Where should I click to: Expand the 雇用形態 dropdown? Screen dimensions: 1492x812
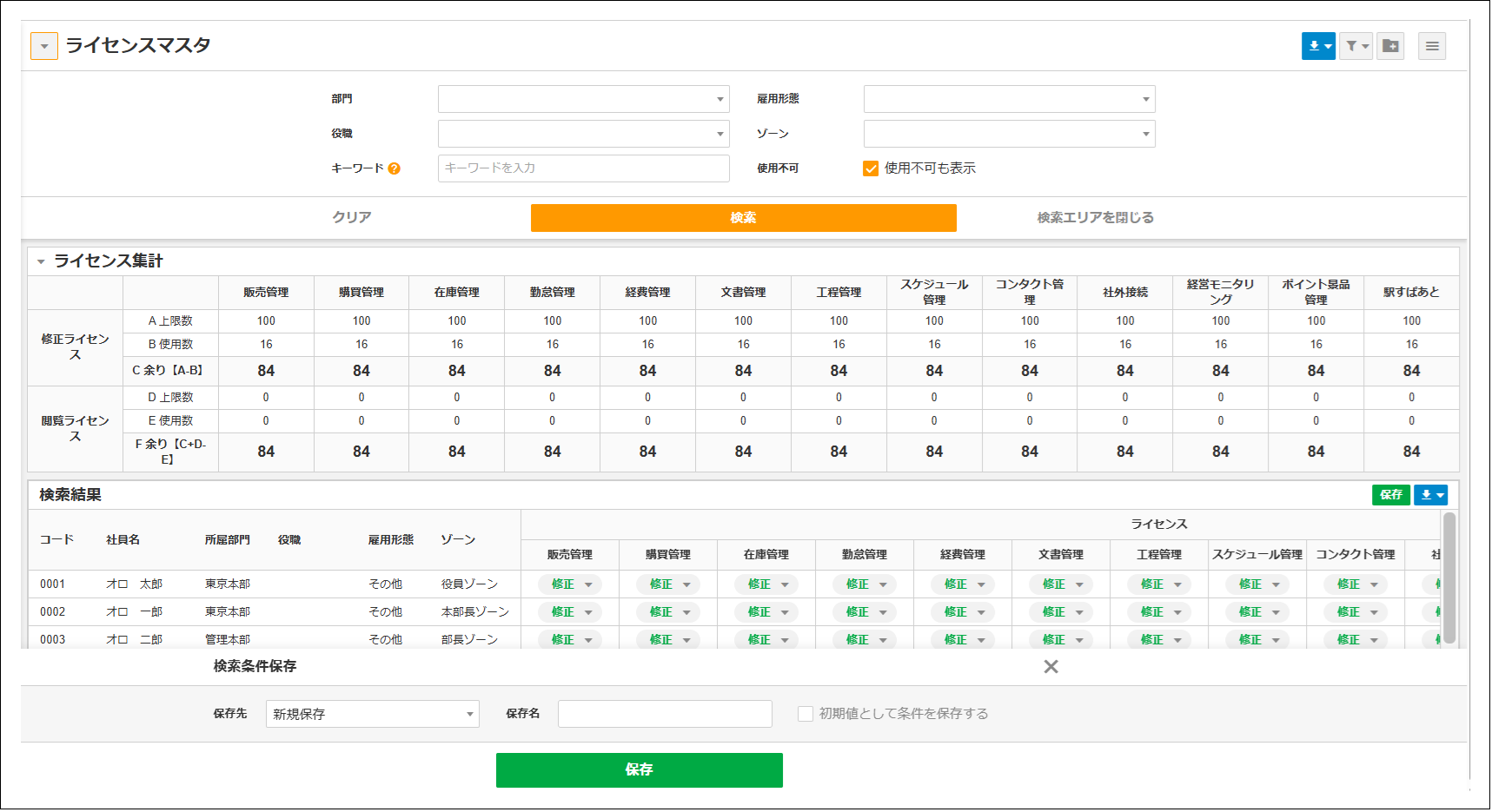(1009, 99)
